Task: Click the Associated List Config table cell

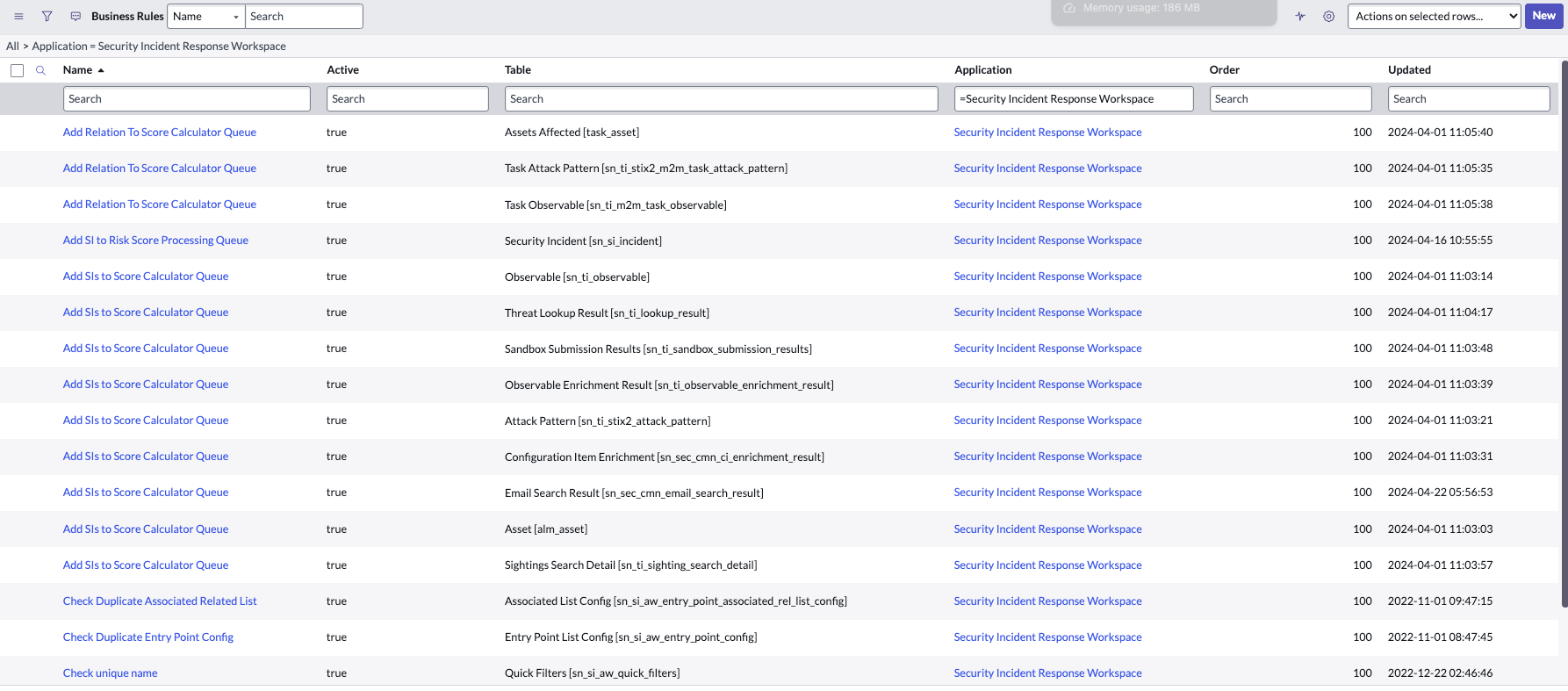Action: (676, 601)
